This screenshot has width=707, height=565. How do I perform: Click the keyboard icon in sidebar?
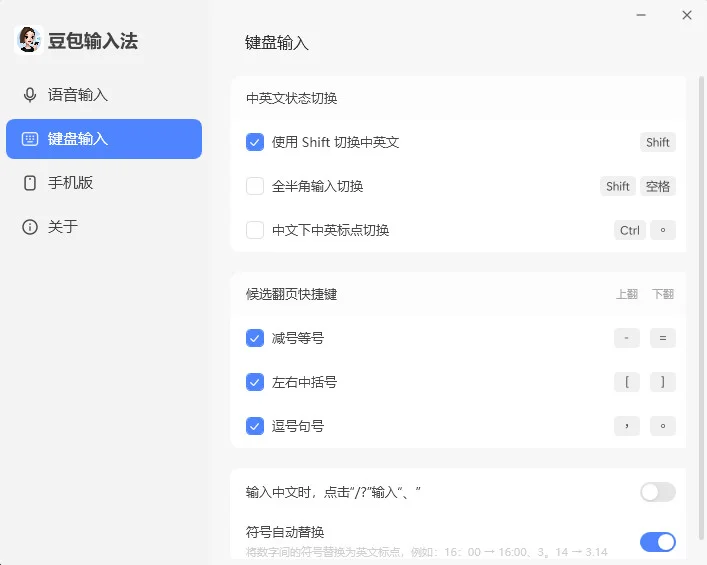(x=30, y=139)
